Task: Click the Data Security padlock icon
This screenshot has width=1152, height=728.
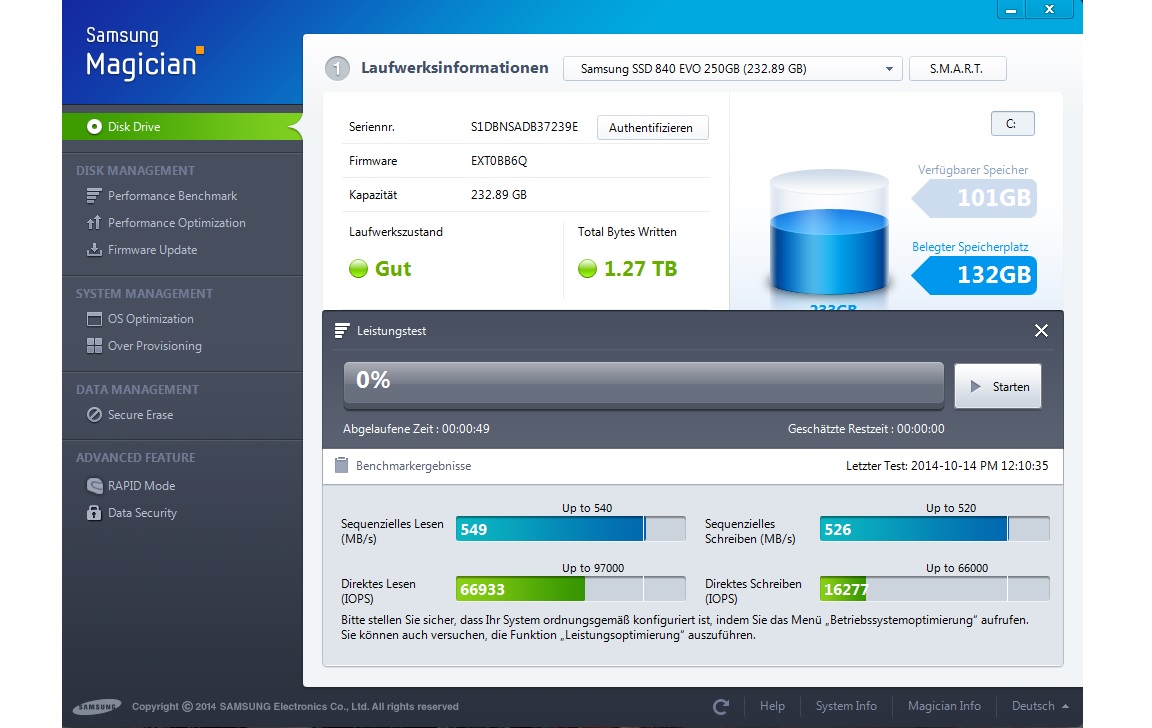Action: tap(94, 513)
